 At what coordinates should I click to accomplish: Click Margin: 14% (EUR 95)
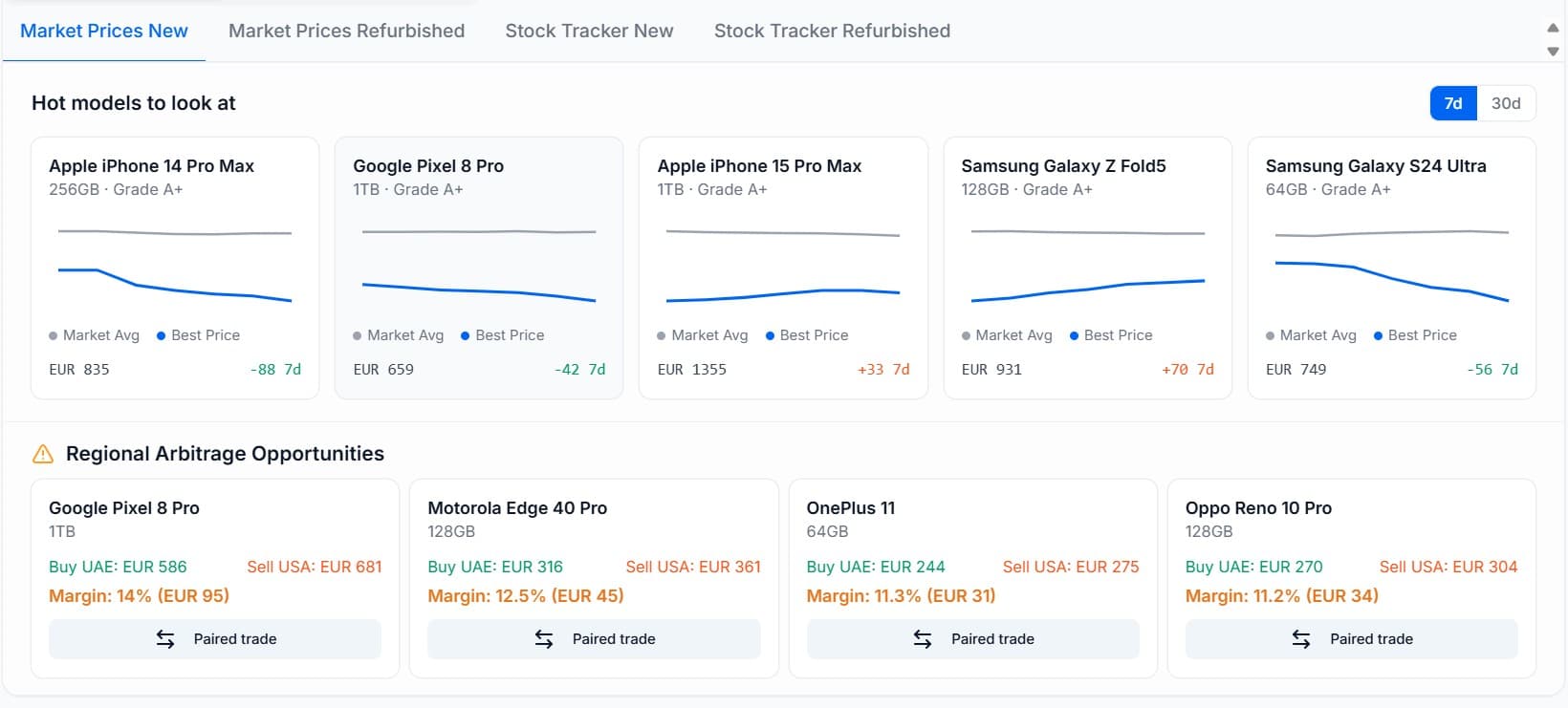[140, 596]
